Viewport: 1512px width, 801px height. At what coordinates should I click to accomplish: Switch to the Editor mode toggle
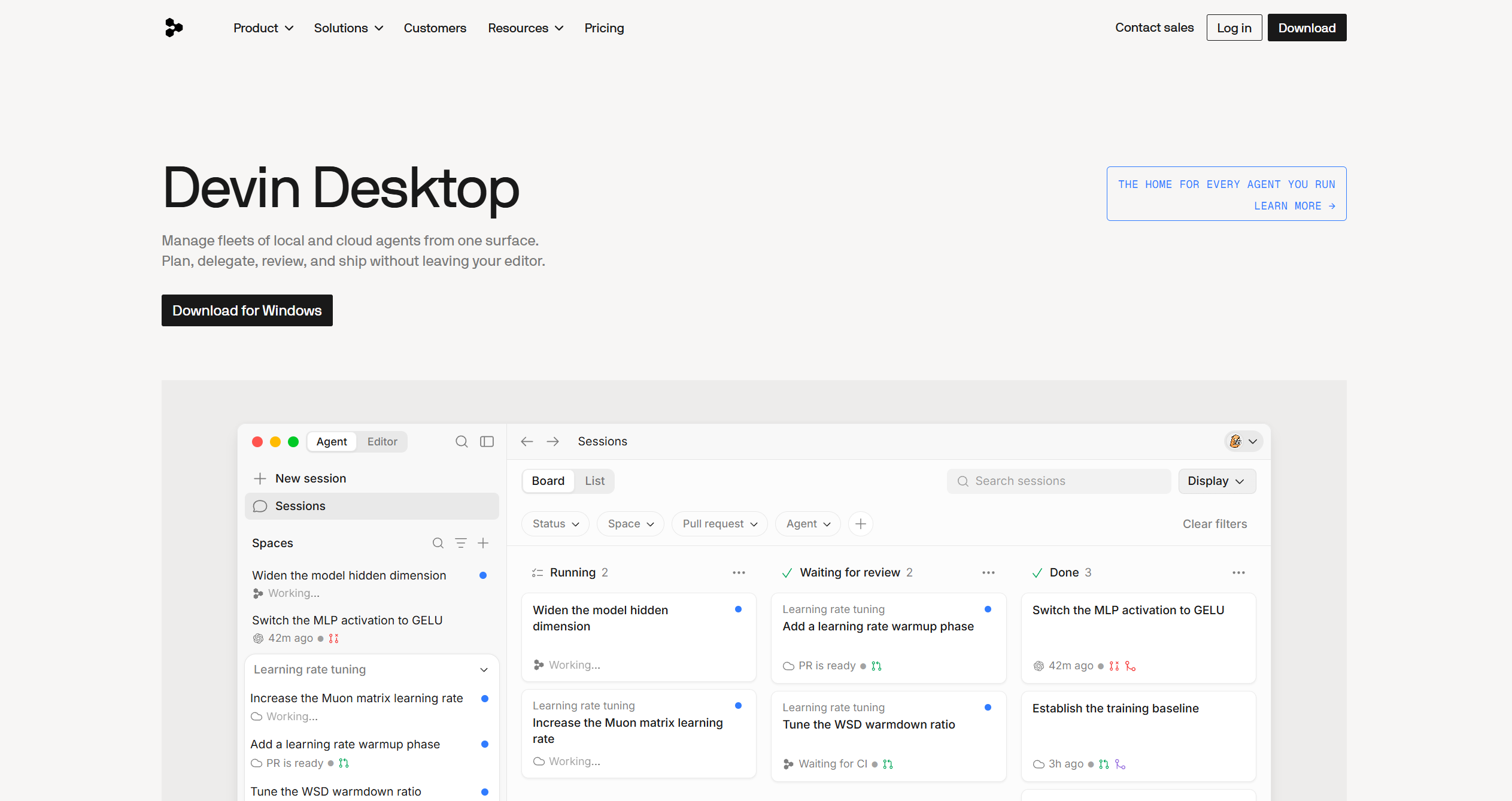(x=382, y=442)
